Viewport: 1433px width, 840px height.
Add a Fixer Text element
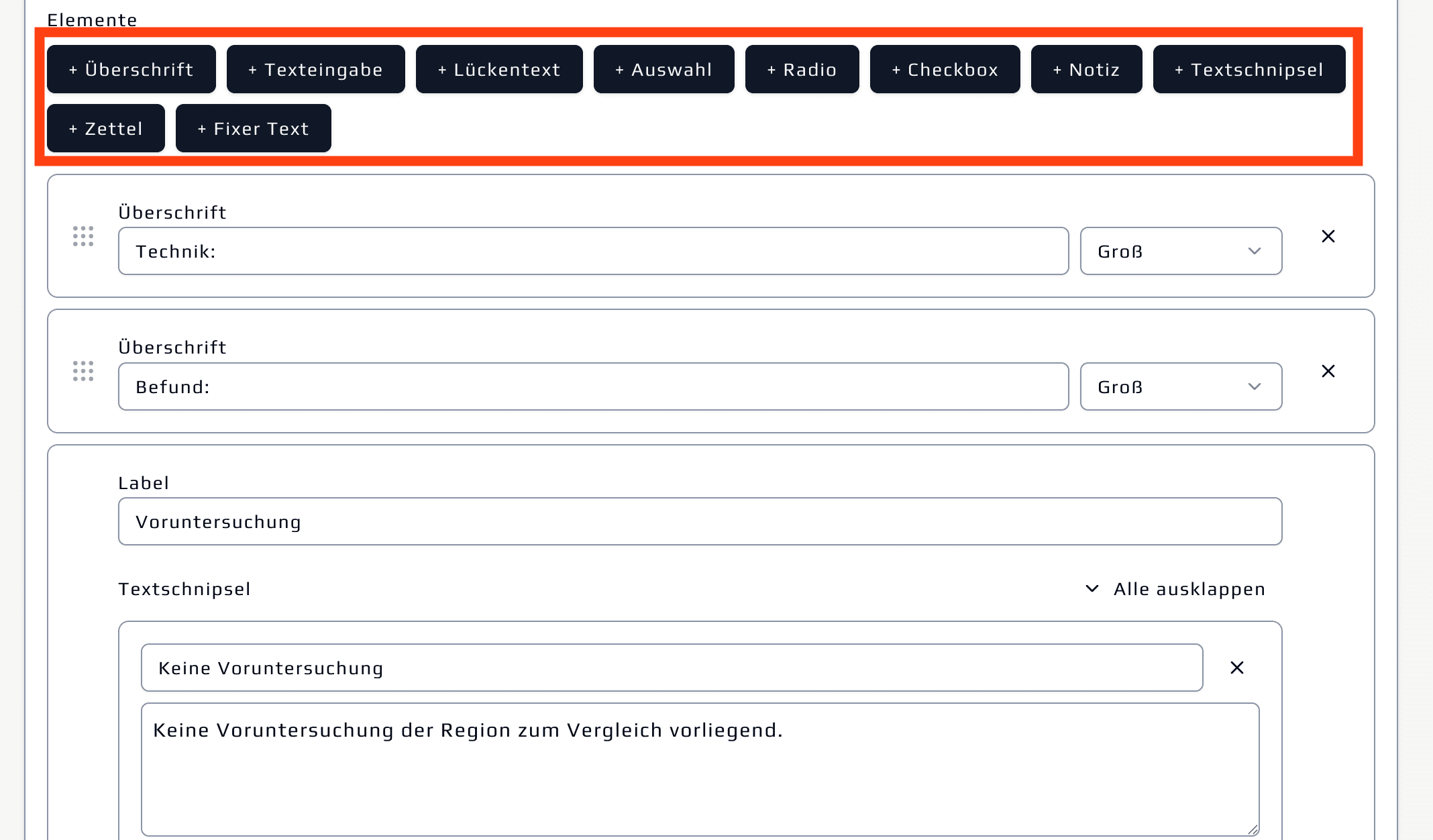253,129
